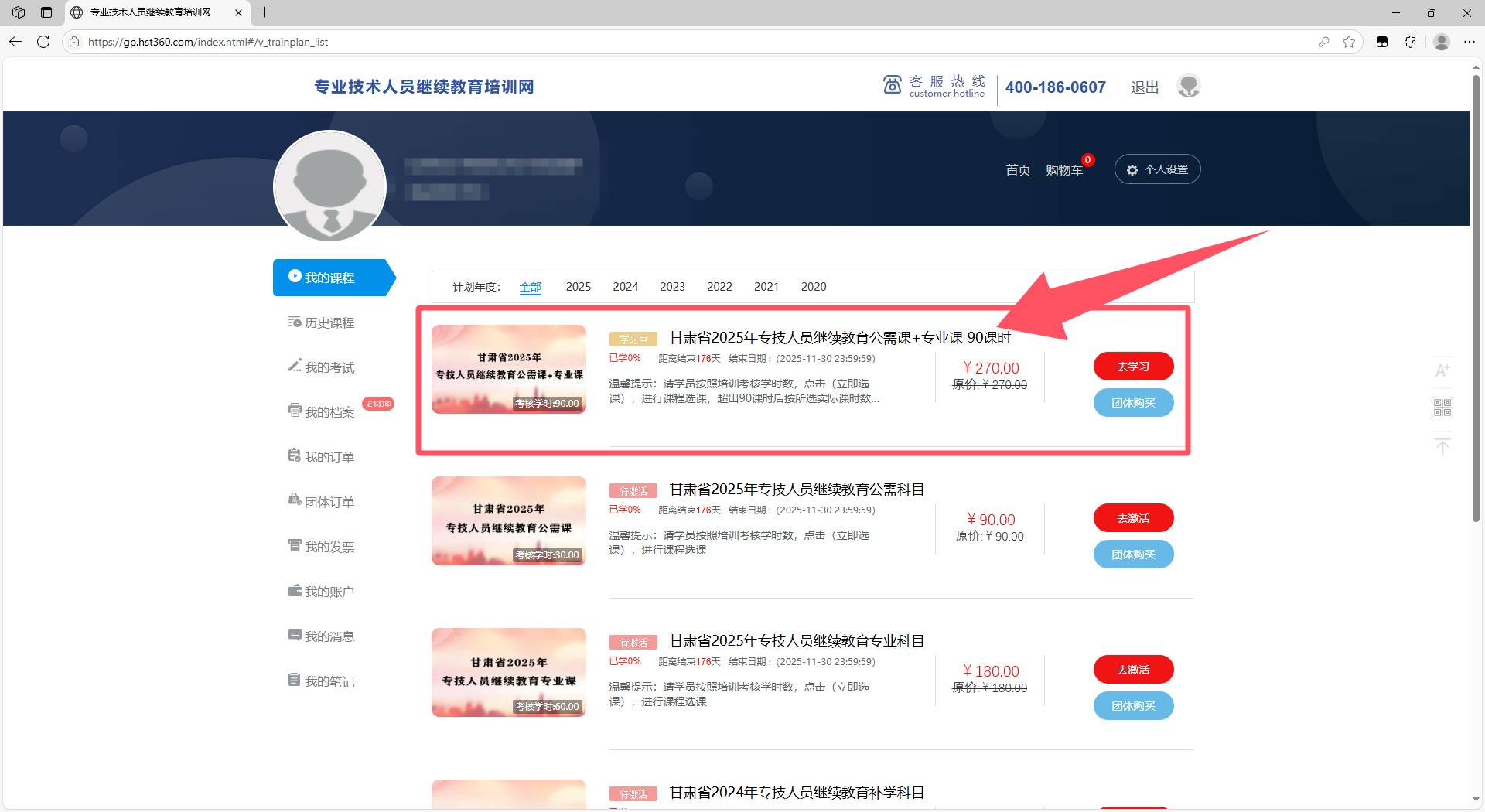Open 历史课程 in the sidebar
This screenshot has width=1485, height=812.
[322, 322]
